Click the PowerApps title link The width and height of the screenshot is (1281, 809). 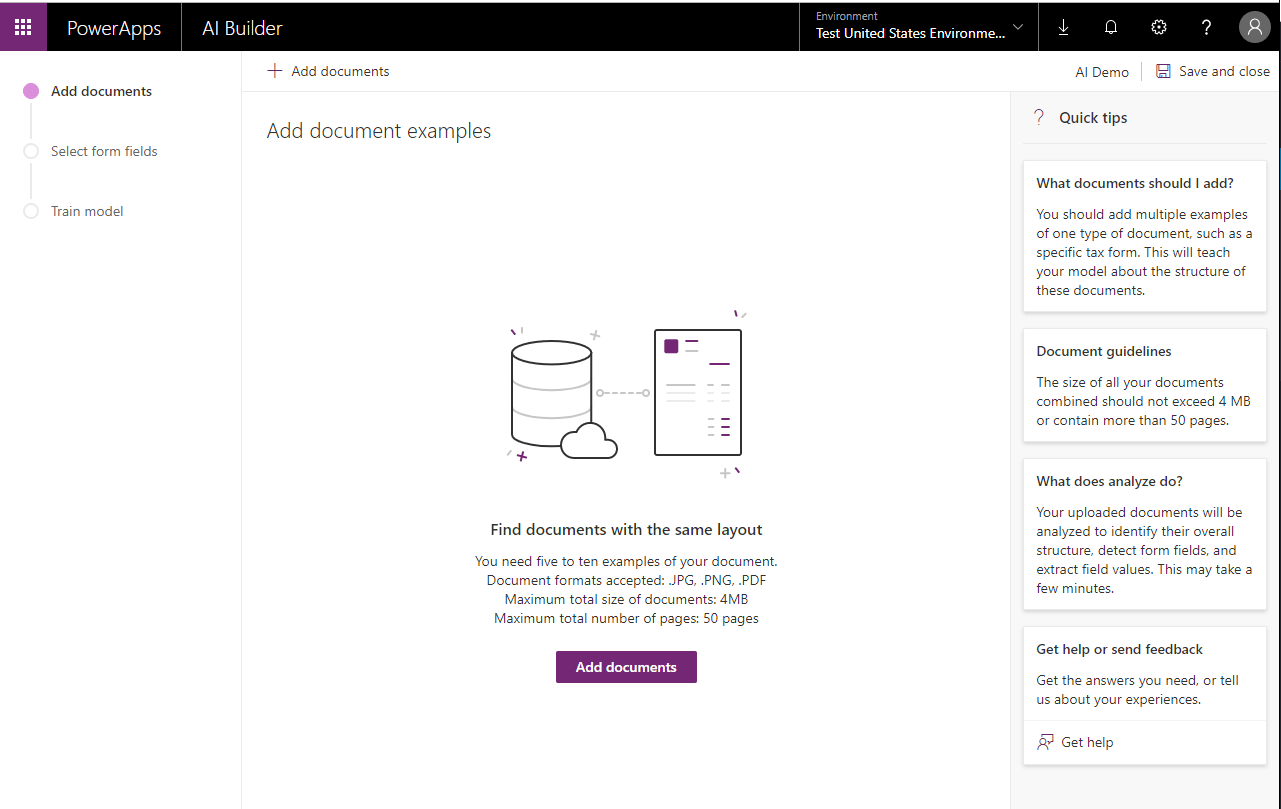click(x=114, y=28)
